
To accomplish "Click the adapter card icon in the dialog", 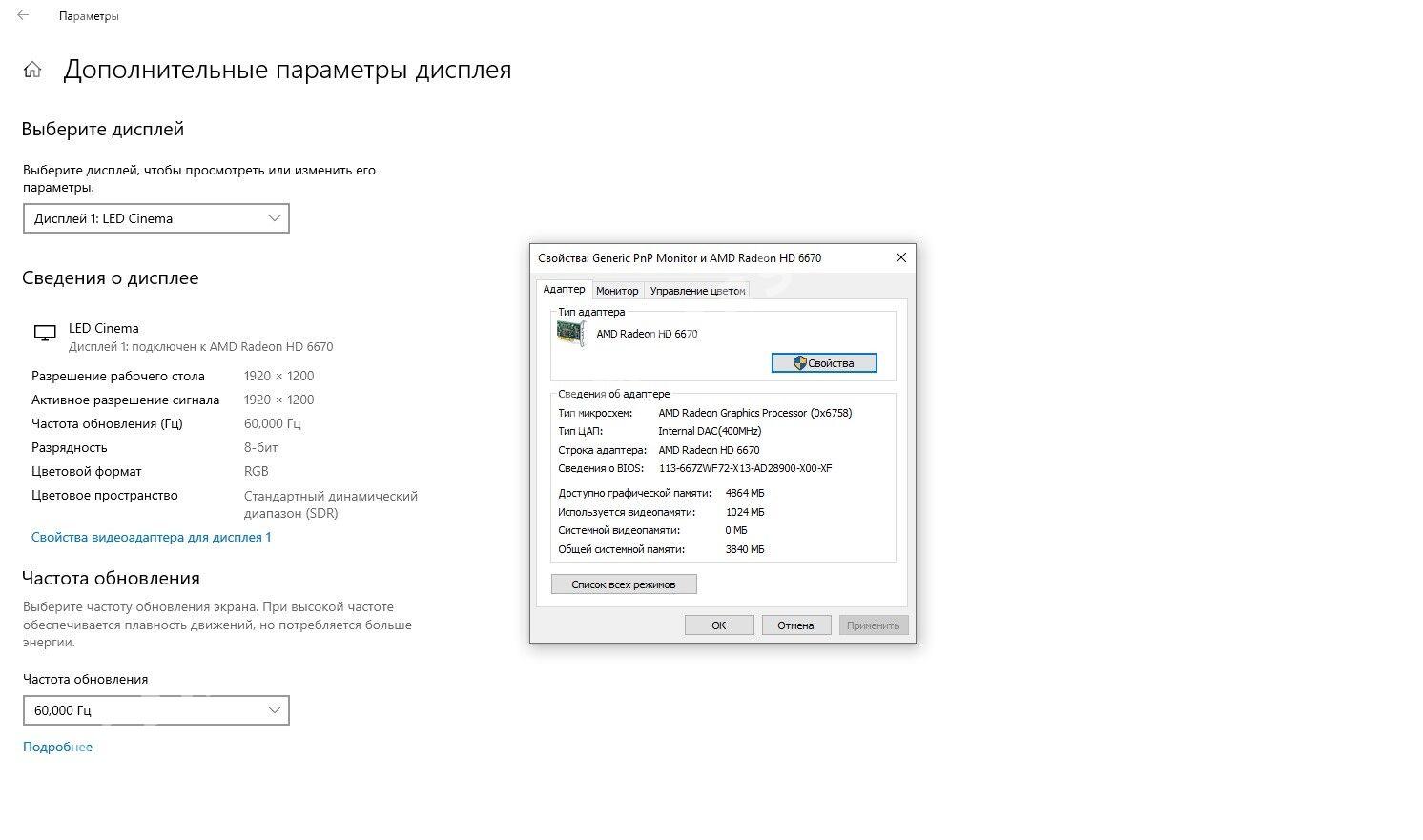I will [570, 333].
